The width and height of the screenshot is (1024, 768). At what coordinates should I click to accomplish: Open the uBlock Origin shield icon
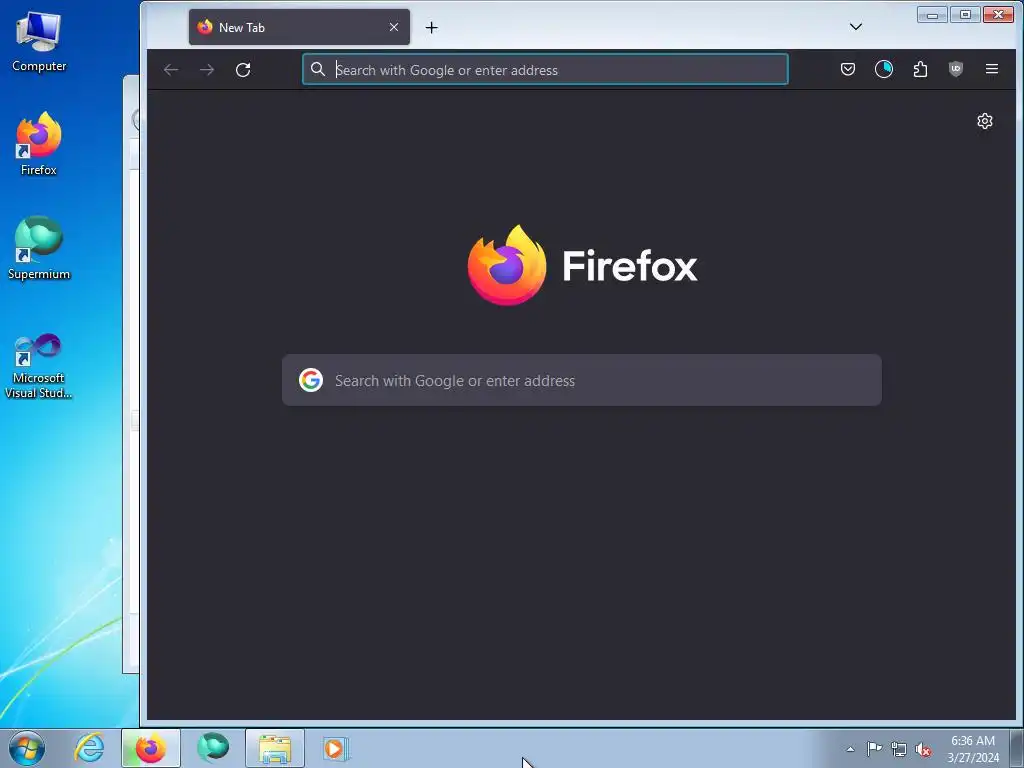pos(955,69)
